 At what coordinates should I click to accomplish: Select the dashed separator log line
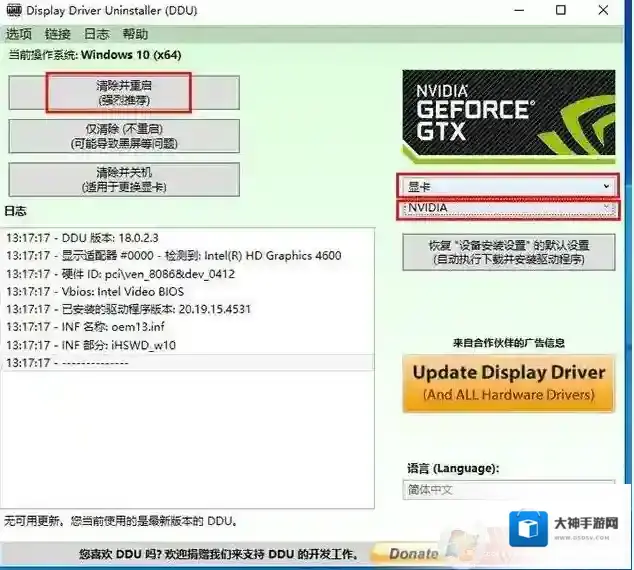pos(188,363)
